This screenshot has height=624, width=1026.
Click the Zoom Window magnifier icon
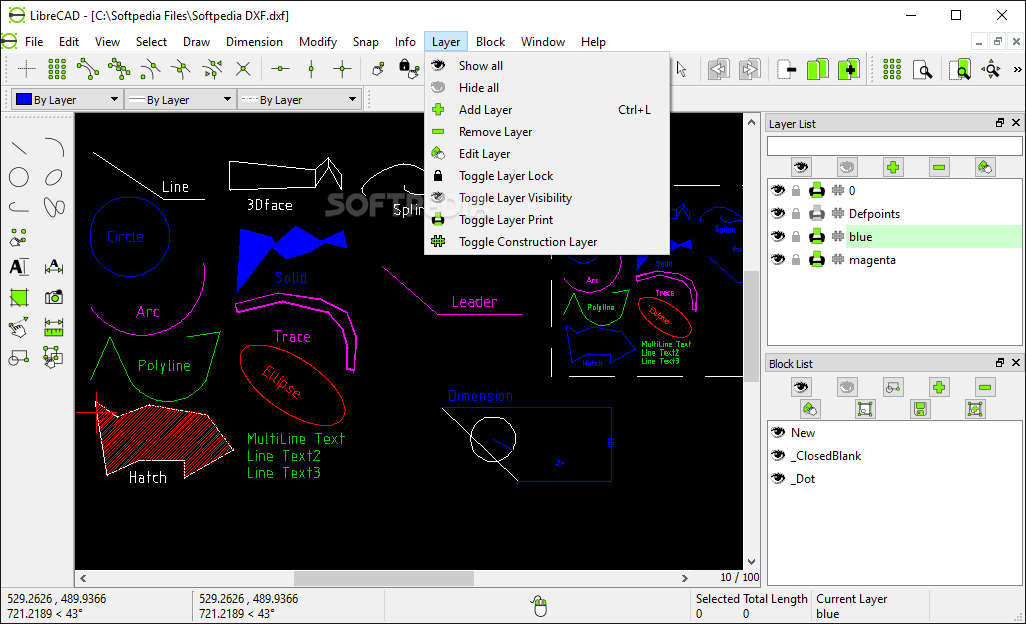pos(923,69)
